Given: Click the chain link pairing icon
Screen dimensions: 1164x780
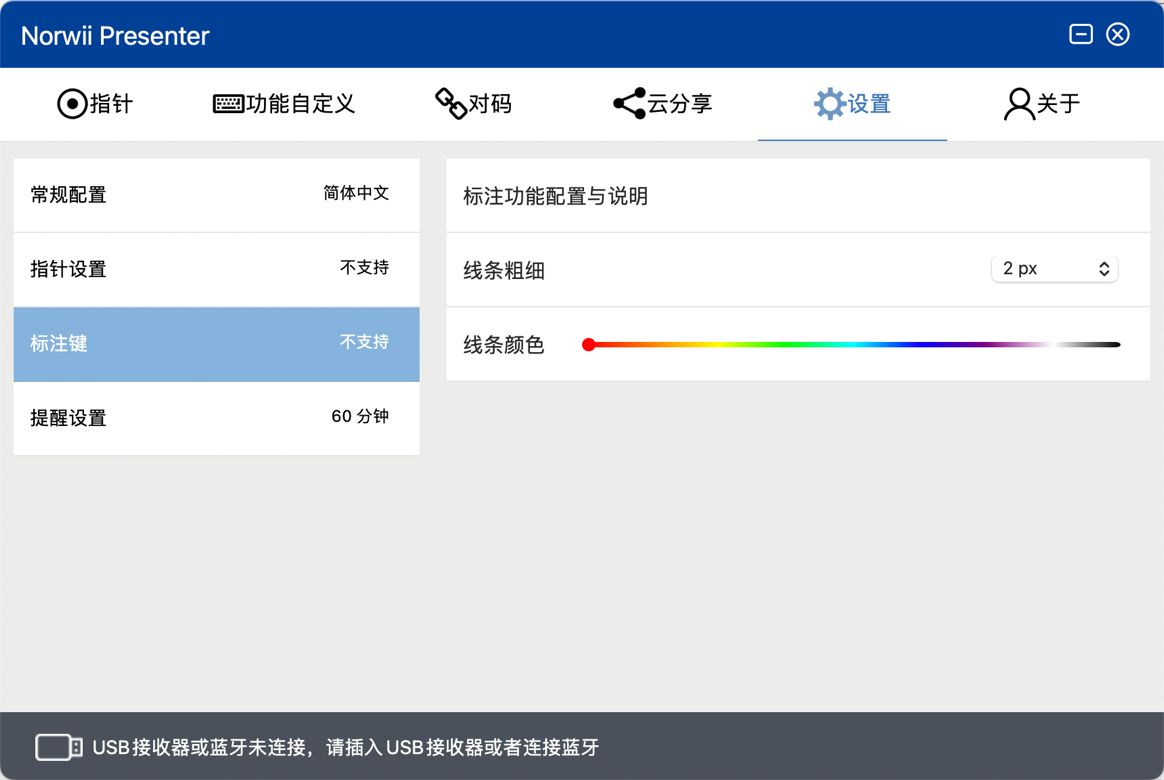Looking at the screenshot, I should (x=451, y=104).
